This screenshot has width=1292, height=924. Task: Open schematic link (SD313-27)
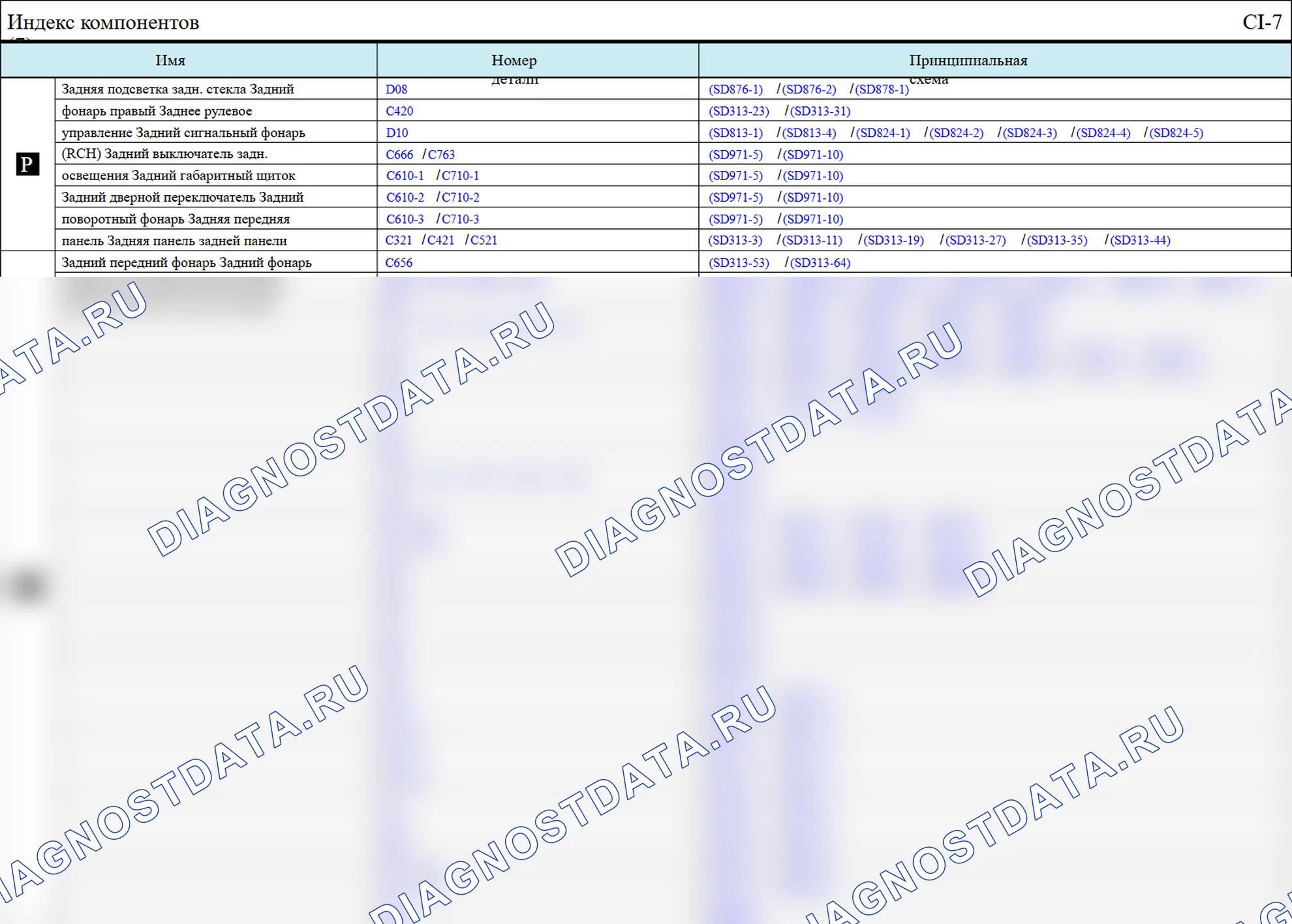pos(976,240)
